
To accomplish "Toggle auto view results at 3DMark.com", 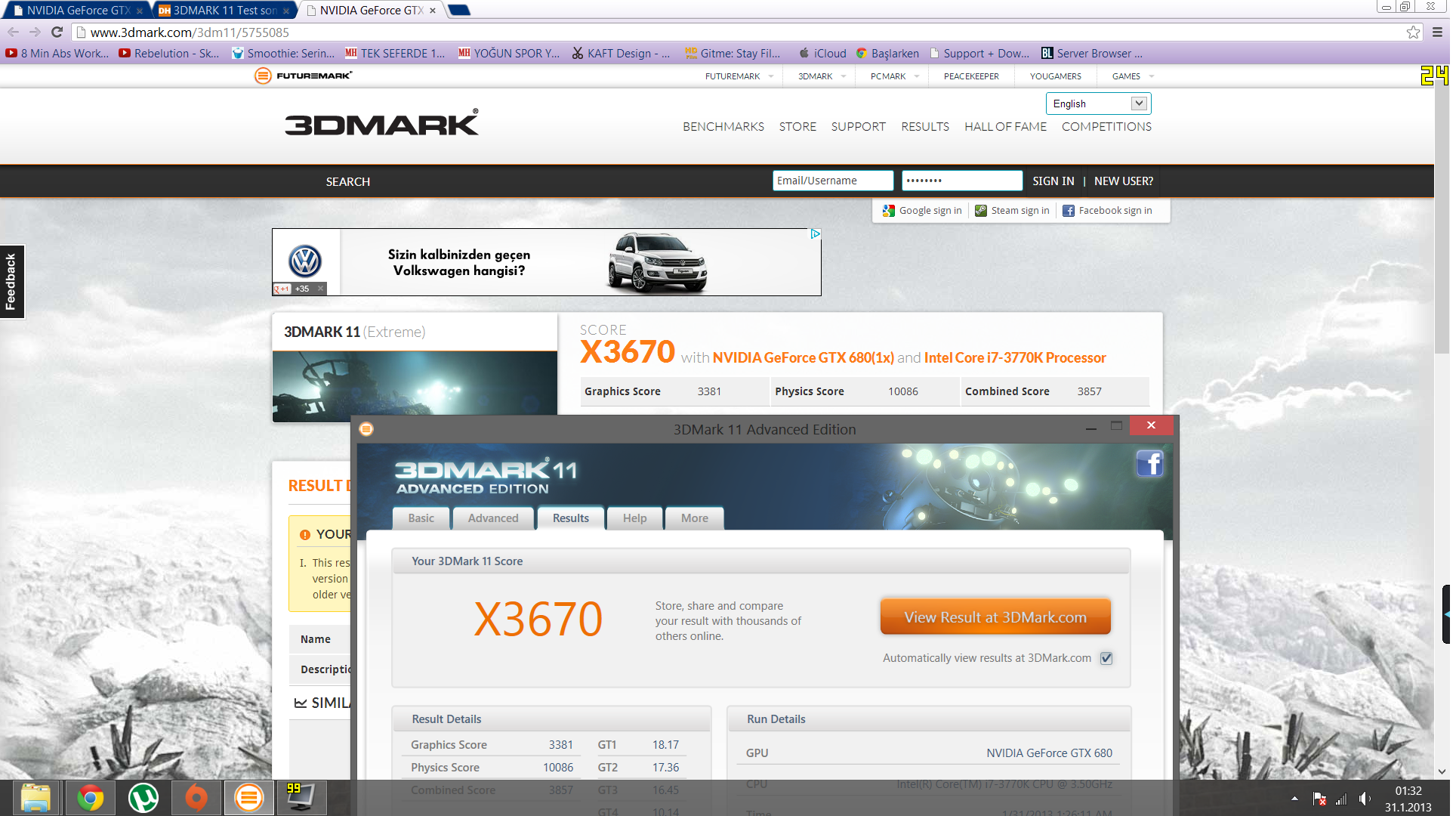I will pos(1107,657).
